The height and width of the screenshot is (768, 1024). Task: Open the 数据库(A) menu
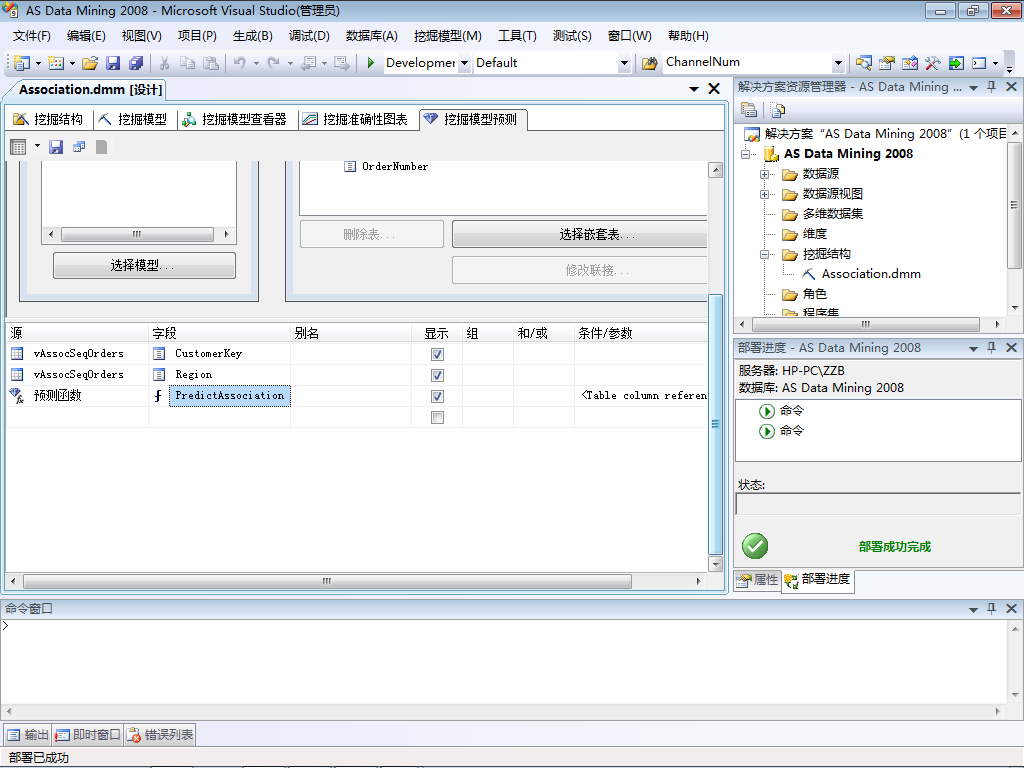tap(372, 36)
